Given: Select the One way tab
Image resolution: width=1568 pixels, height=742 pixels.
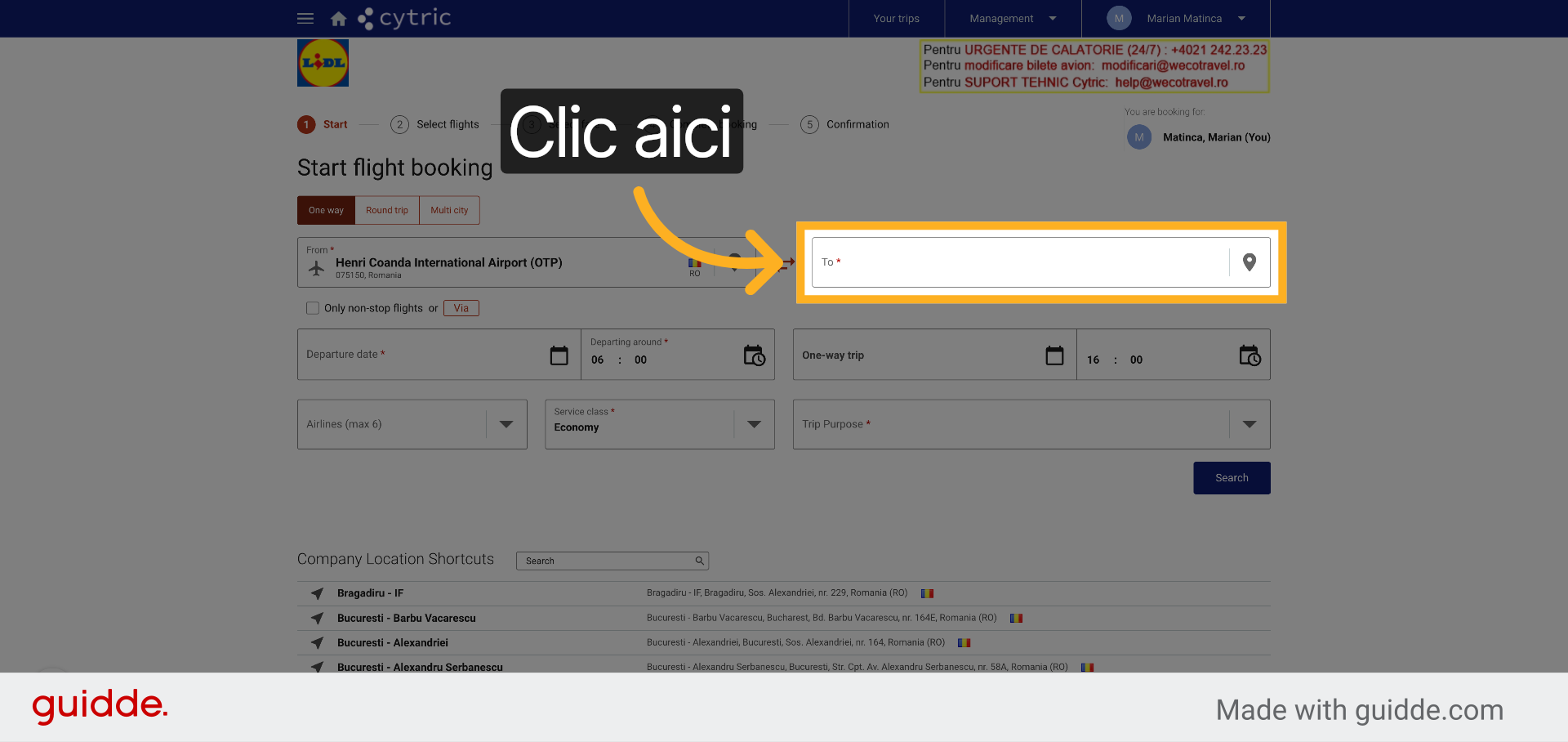Looking at the screenshot, I should pyautogui.click(x=326, y=210).
